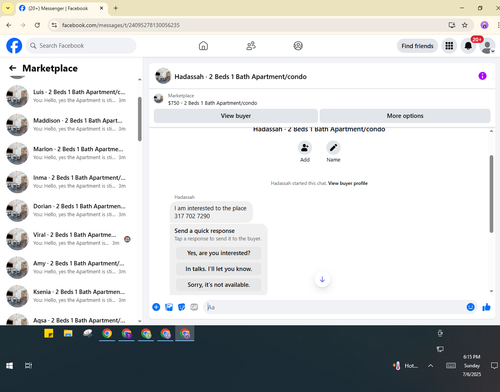Open the account profile avatar menu
Image resolution: width=500 pixels, height=392 pixels.
487,46
